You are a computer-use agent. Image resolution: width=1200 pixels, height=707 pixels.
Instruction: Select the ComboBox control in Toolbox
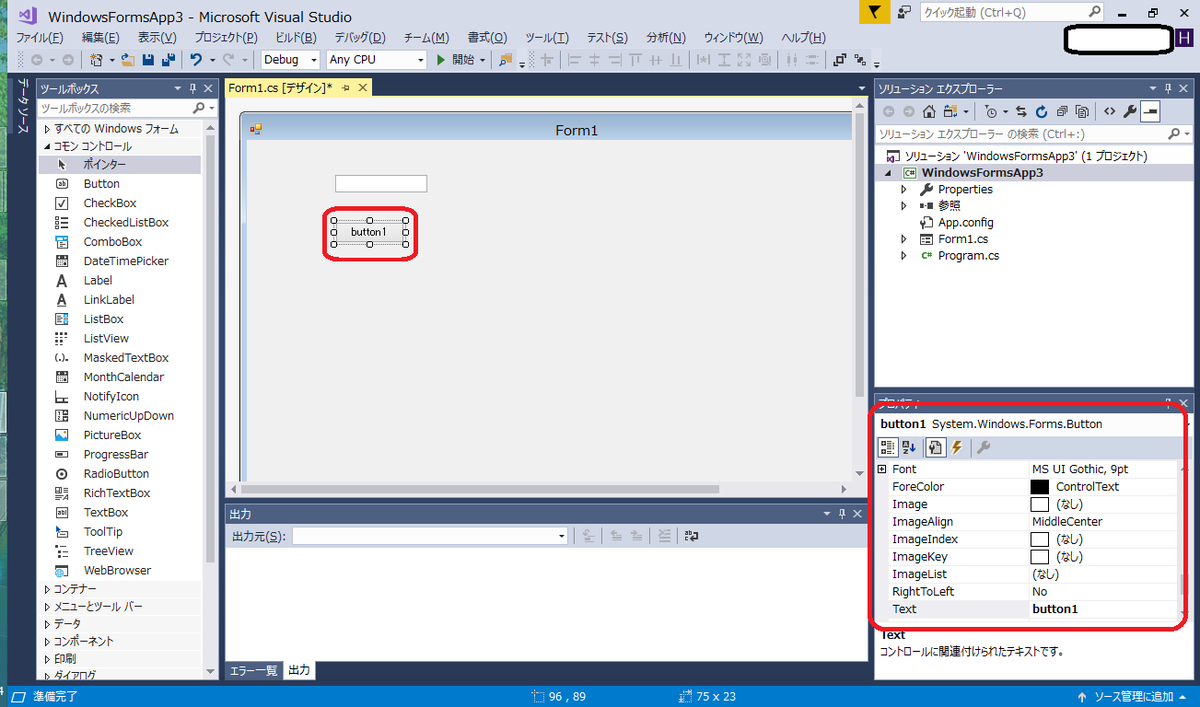(x=120, y=242)
